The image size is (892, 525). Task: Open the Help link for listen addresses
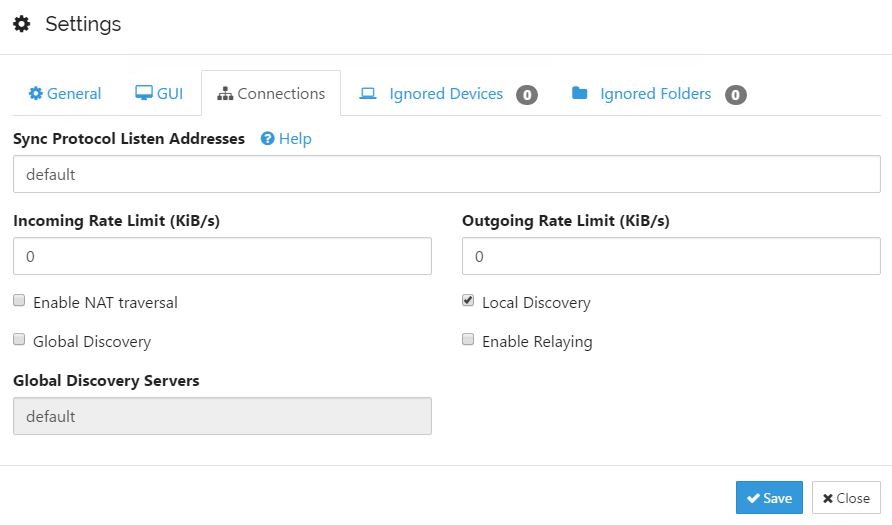pyautogui.click(x=295, y=139)
